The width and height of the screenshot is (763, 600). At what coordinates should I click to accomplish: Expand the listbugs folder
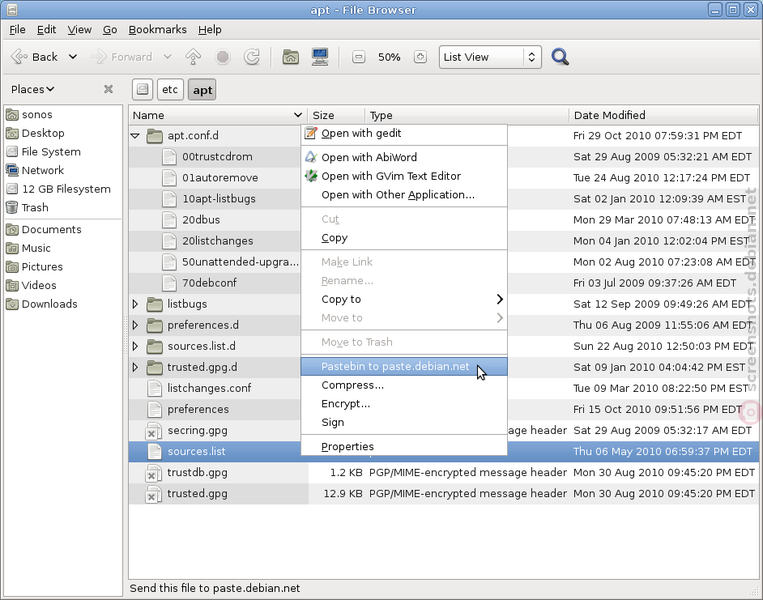[135, 304]
